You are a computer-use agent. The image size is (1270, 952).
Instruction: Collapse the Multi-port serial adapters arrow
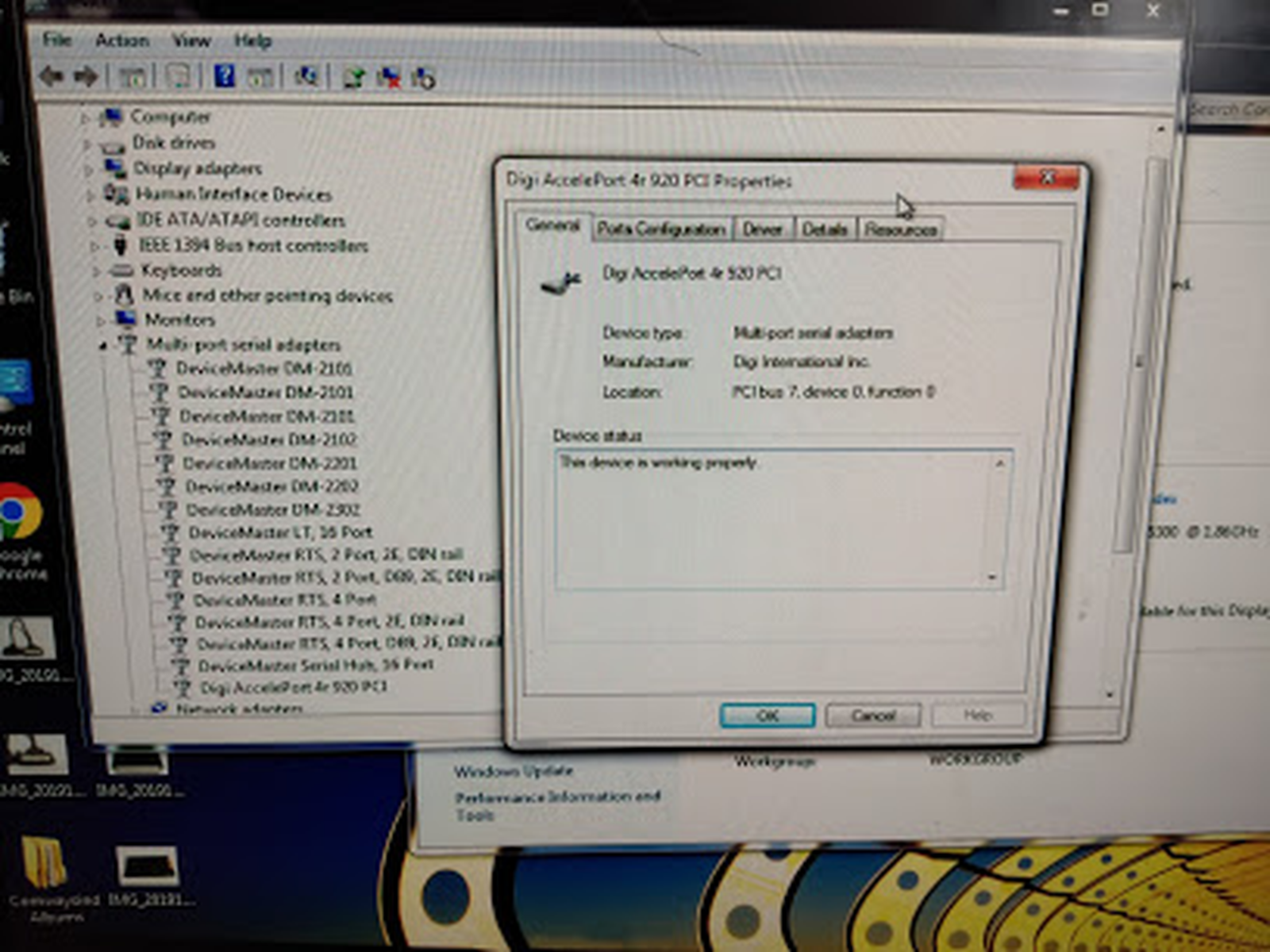click(103, 346)
